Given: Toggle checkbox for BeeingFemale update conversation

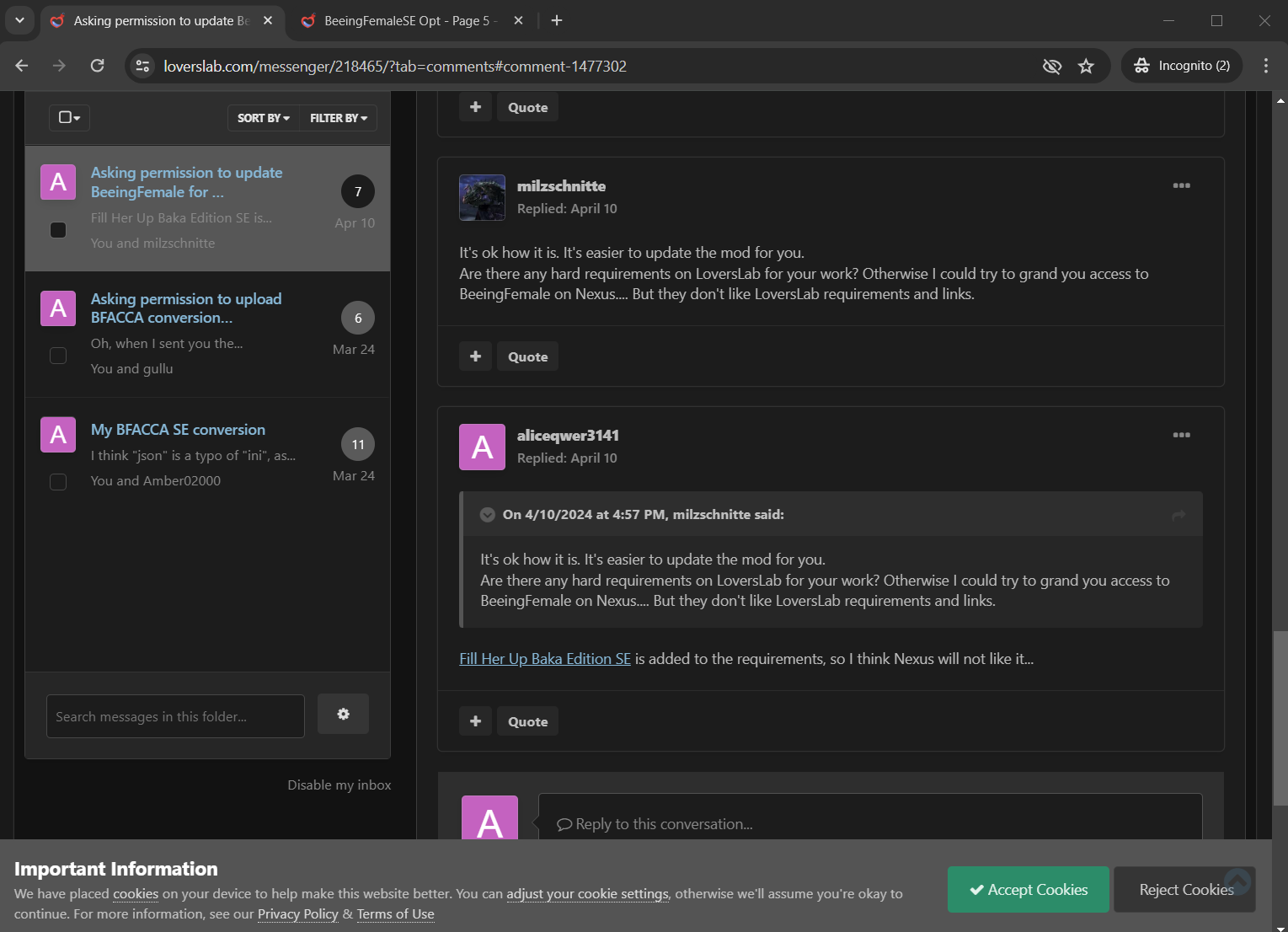Looking at the screenshot, I should (58, 229).
